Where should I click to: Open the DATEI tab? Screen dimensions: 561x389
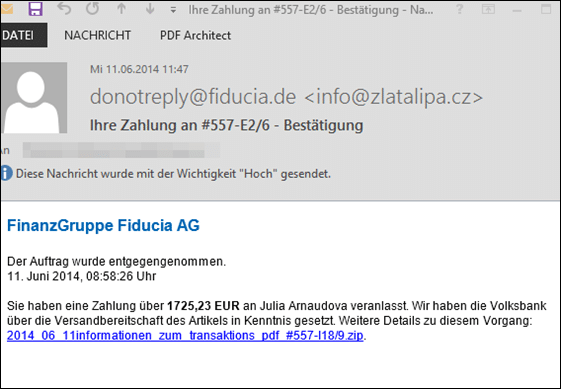(24, 35)
